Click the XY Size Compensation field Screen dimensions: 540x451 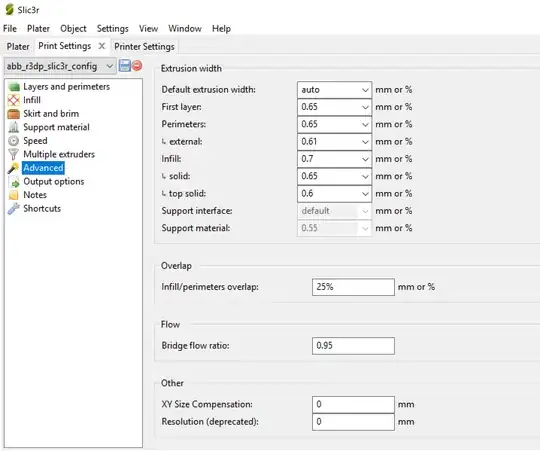click(x=353, y=404)
